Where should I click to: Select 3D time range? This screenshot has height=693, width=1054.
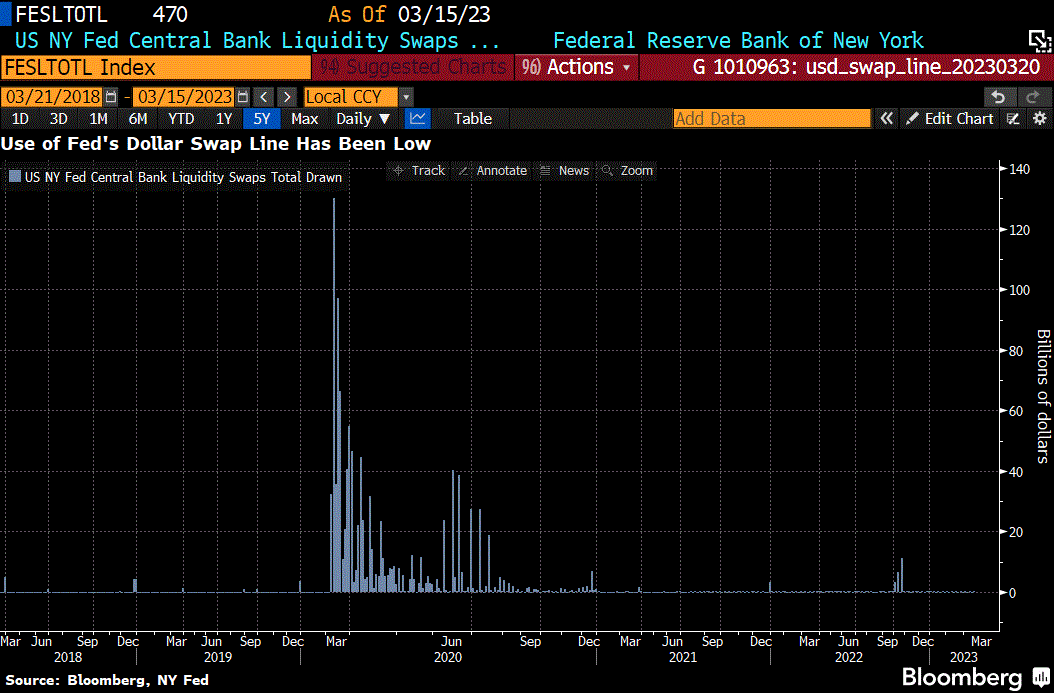[58, 118]
